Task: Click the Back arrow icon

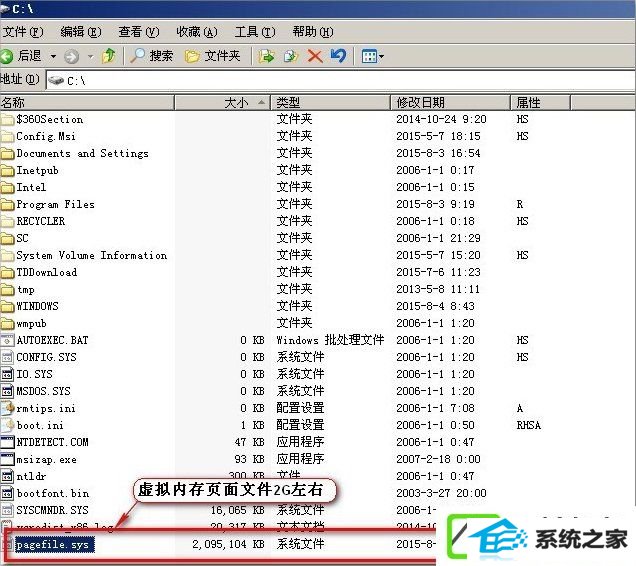Action: tap(7, 56)
